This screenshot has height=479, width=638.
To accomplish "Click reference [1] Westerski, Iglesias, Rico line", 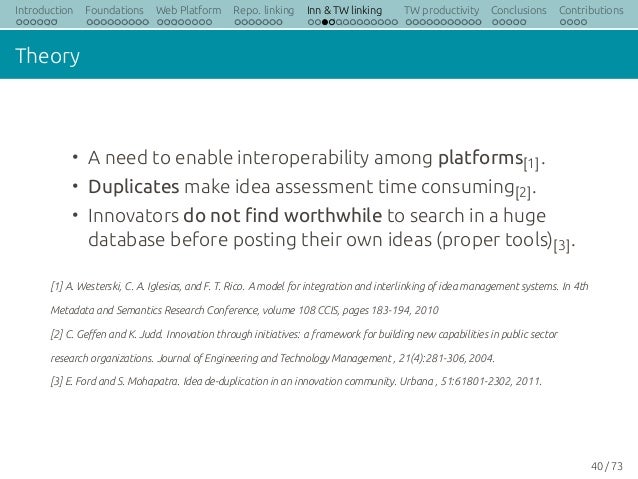I will (x=319, y=287).
